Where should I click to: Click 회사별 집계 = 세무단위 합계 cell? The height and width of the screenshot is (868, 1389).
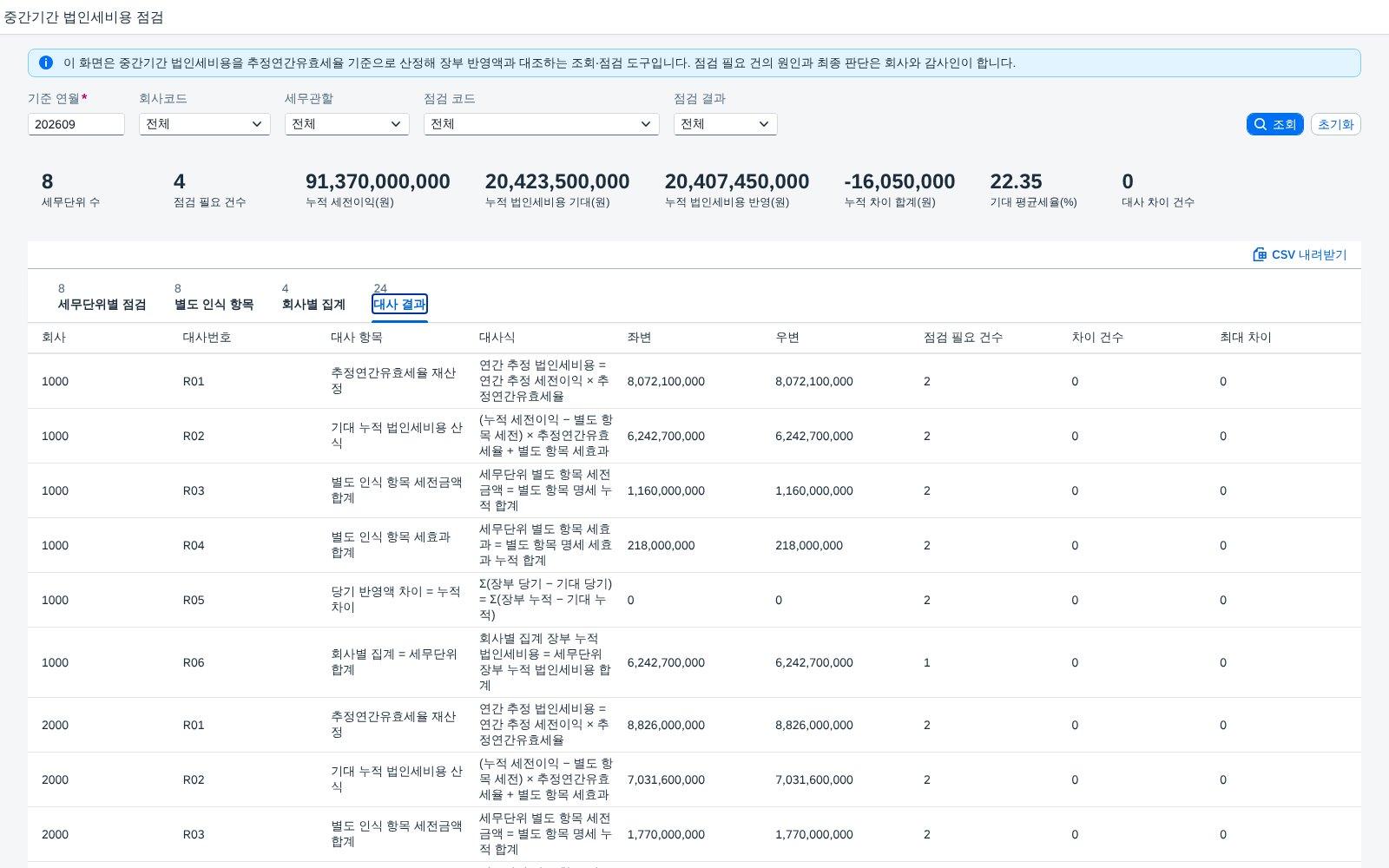pyautogui.click(x=394, y=662)
